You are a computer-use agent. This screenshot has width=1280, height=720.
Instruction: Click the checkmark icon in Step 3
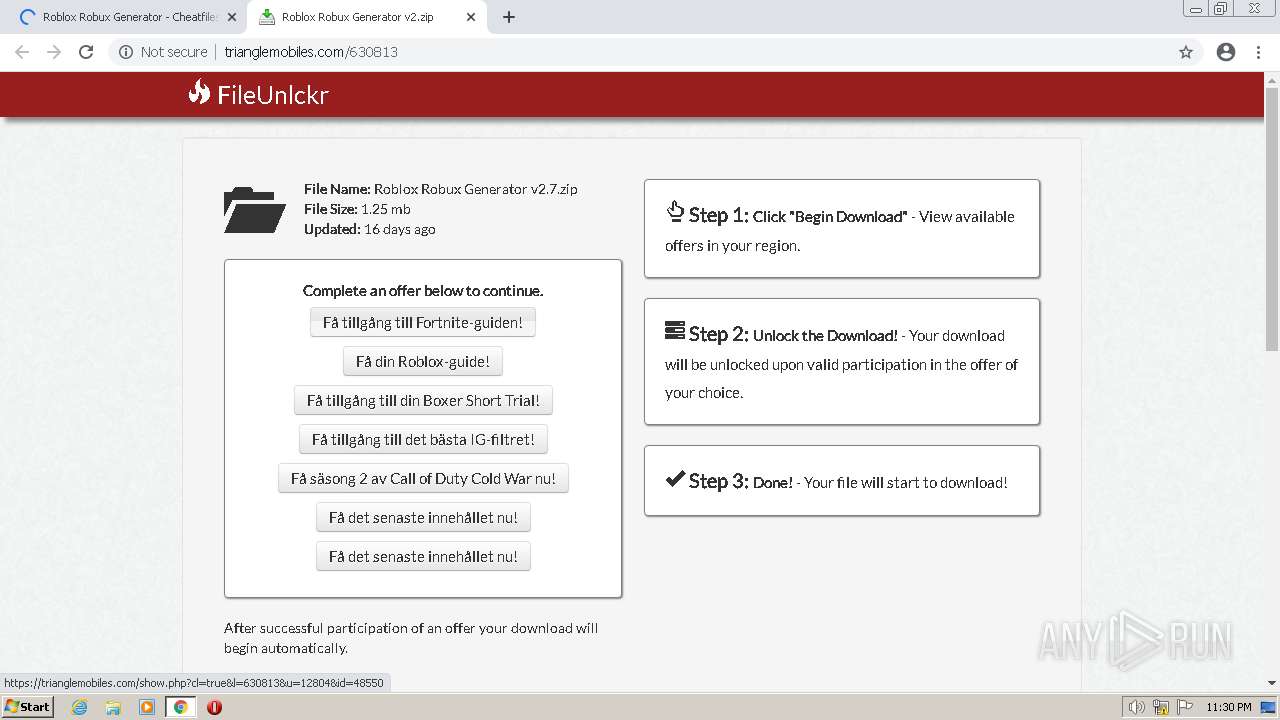[x=675, y=479]
